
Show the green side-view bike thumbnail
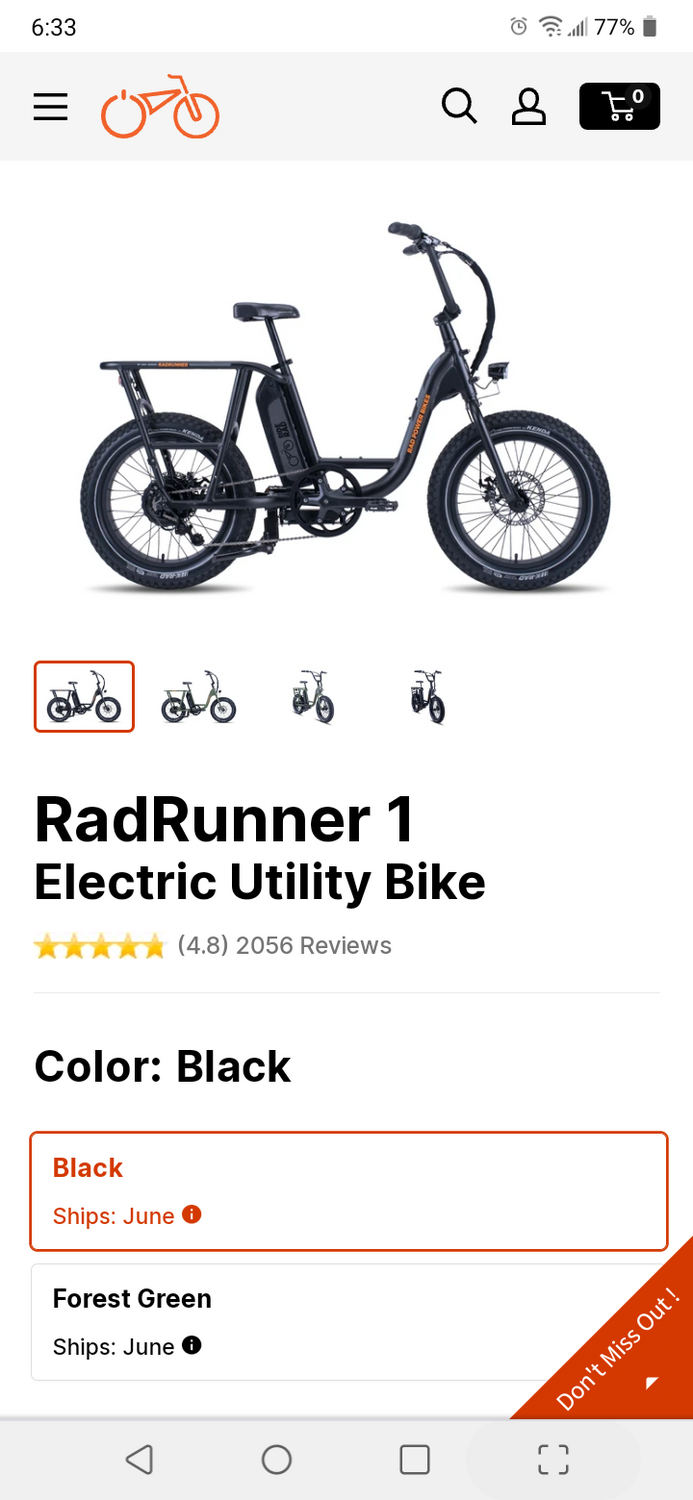coord(198,697)
